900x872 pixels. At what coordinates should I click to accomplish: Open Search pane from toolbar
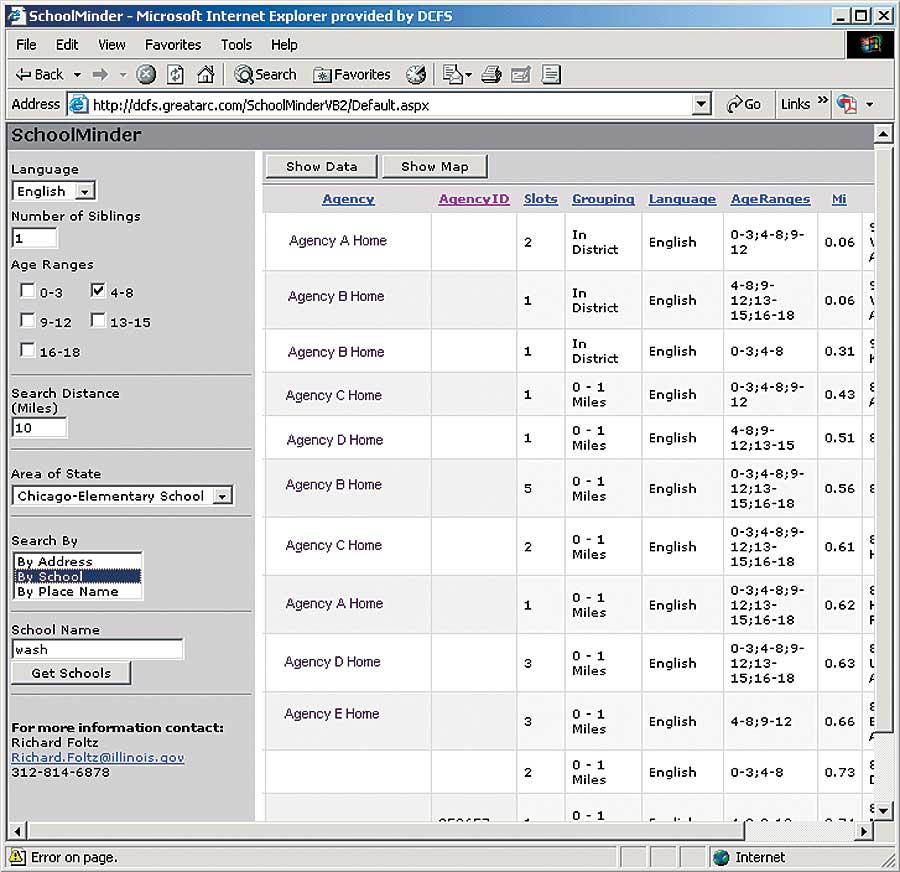(265, 75)
